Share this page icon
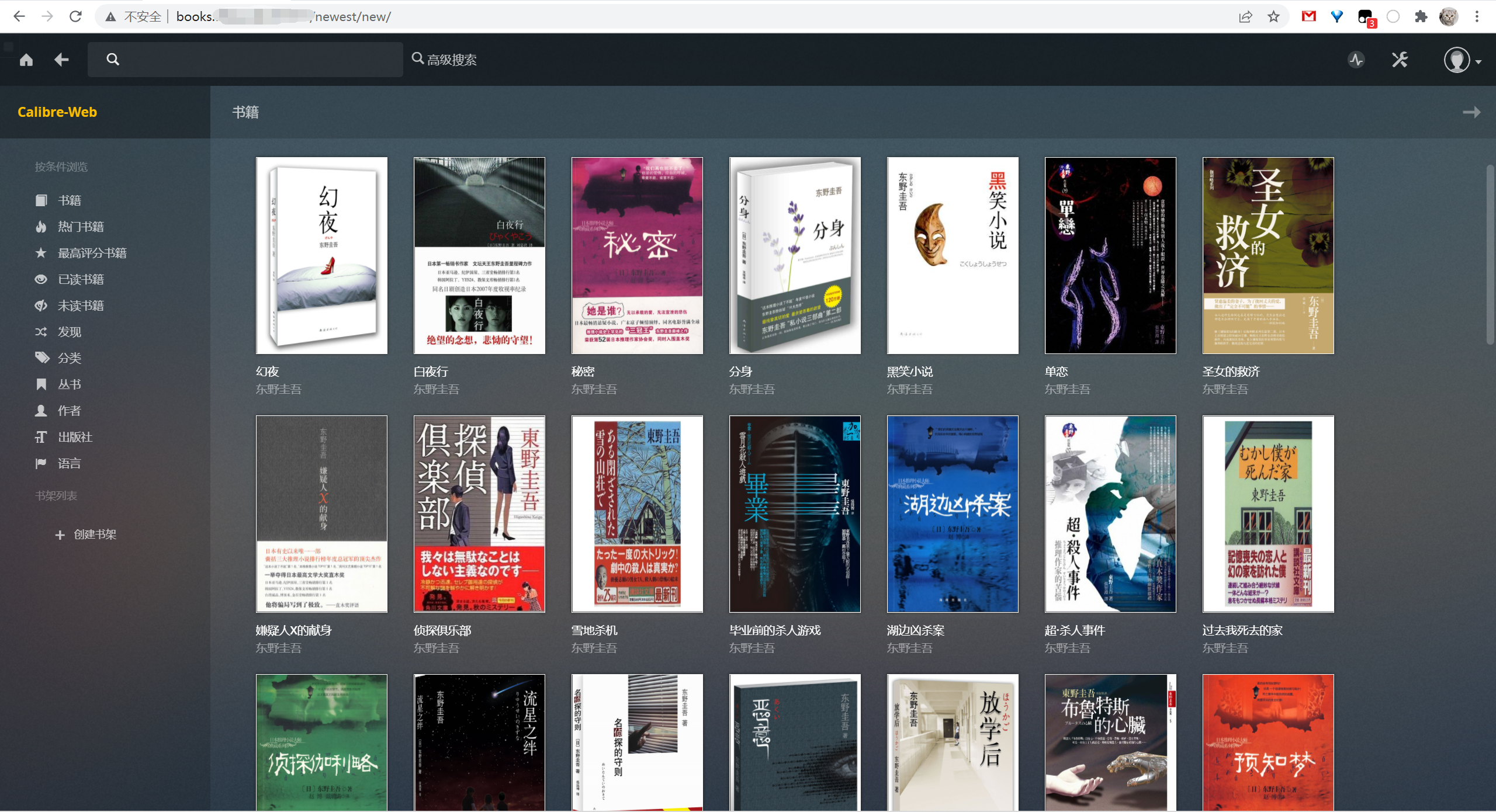Screen dimensions: 1496x812 coord(1246,16)
